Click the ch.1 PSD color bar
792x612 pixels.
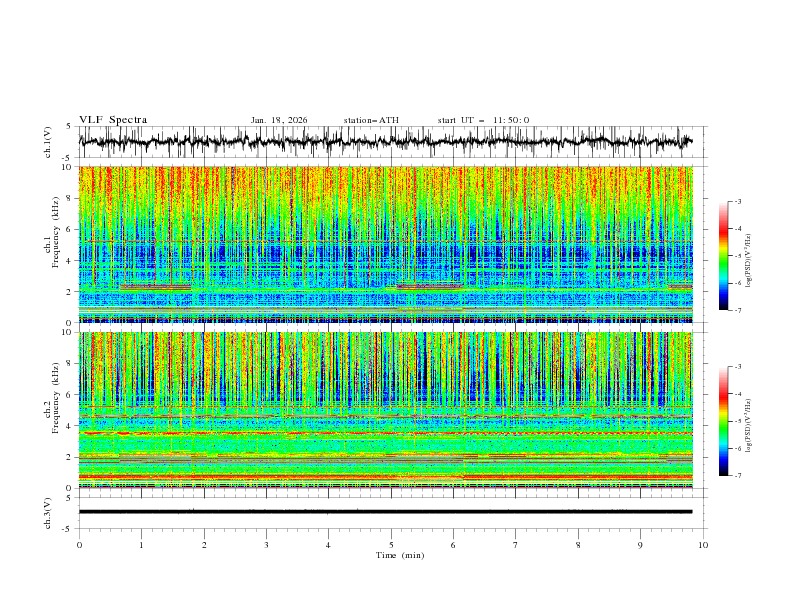pos(723,256)
